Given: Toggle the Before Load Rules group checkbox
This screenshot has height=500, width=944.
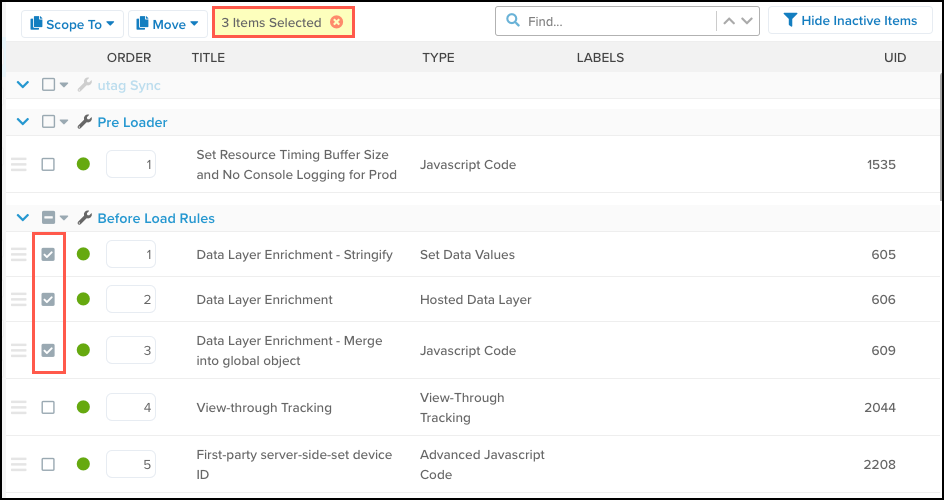Looking at the screenshot, I should pyautogui.click(x=48, y=218).
